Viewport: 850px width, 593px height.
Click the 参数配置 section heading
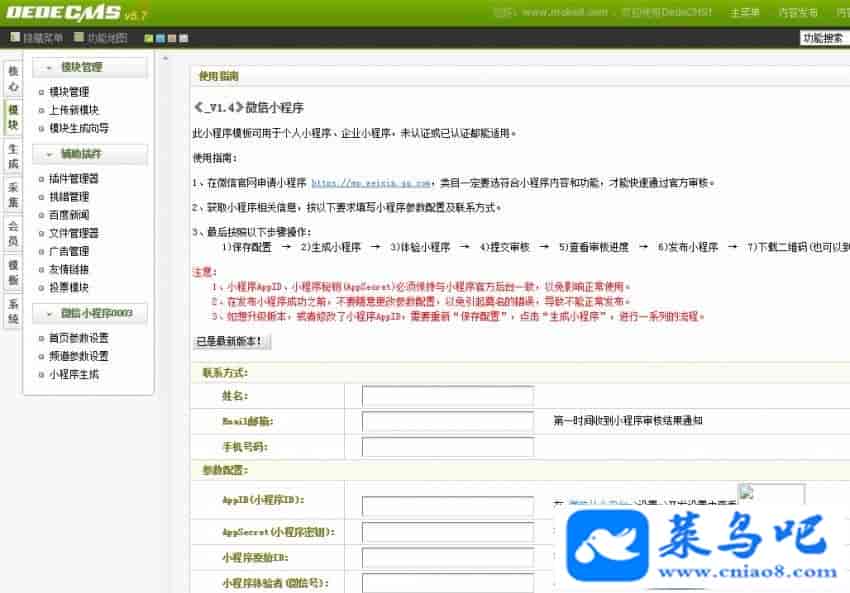(225, 470)
